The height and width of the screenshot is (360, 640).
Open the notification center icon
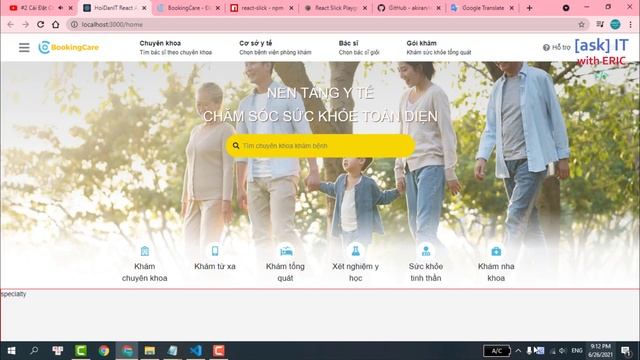(x=625, y=351)
